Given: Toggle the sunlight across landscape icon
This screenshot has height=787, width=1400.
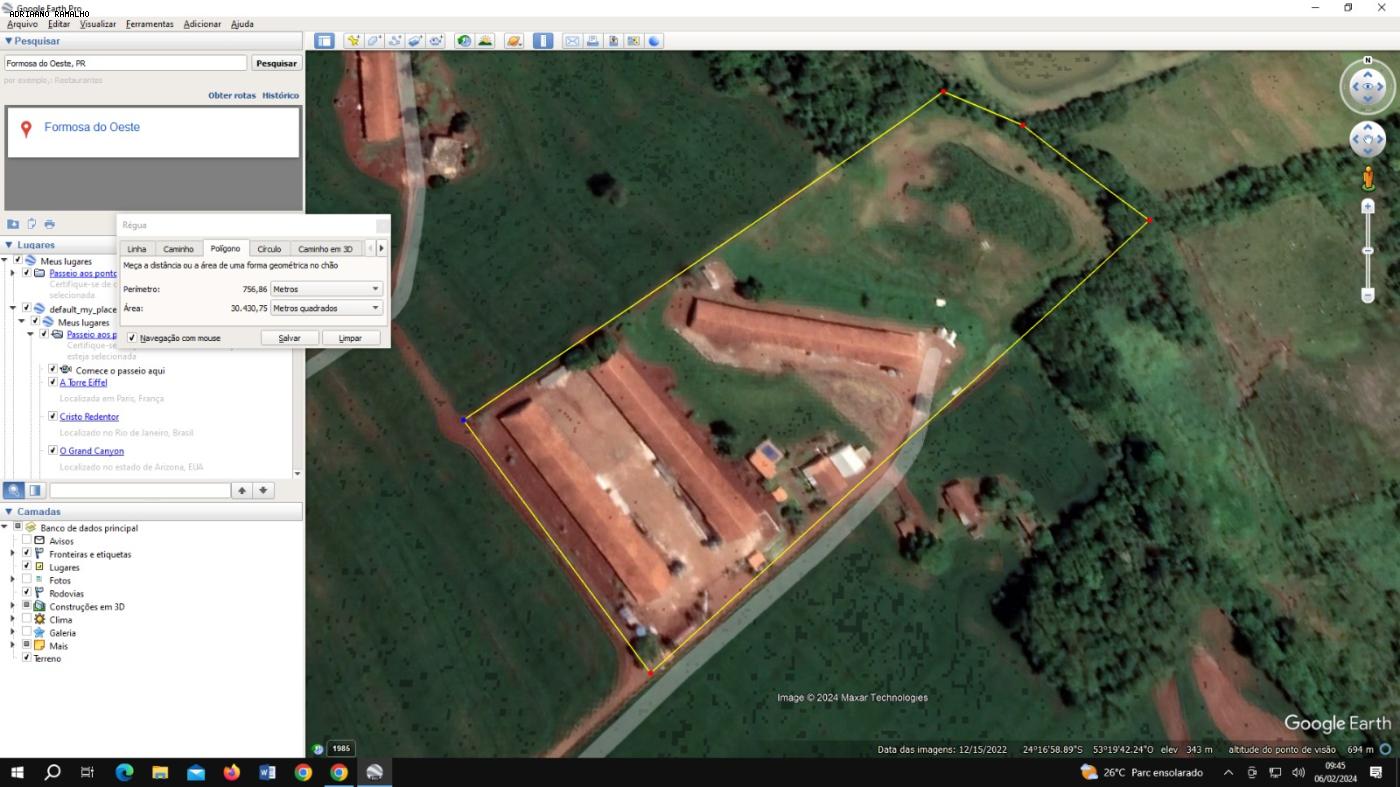Looking at the screenshot, I should [485, 41].
